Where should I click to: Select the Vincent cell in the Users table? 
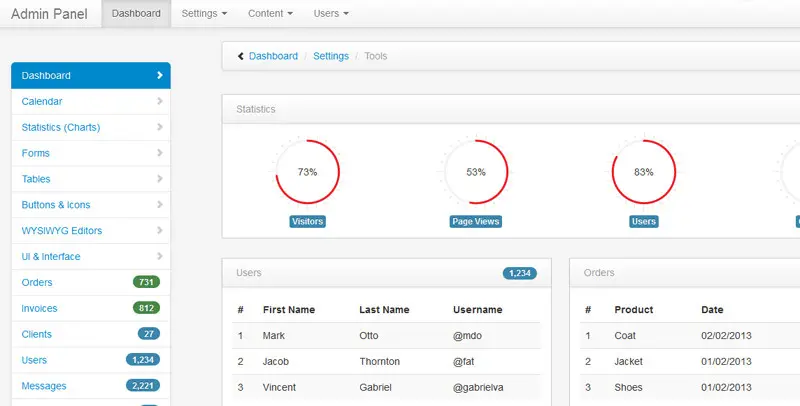[280, 388]
